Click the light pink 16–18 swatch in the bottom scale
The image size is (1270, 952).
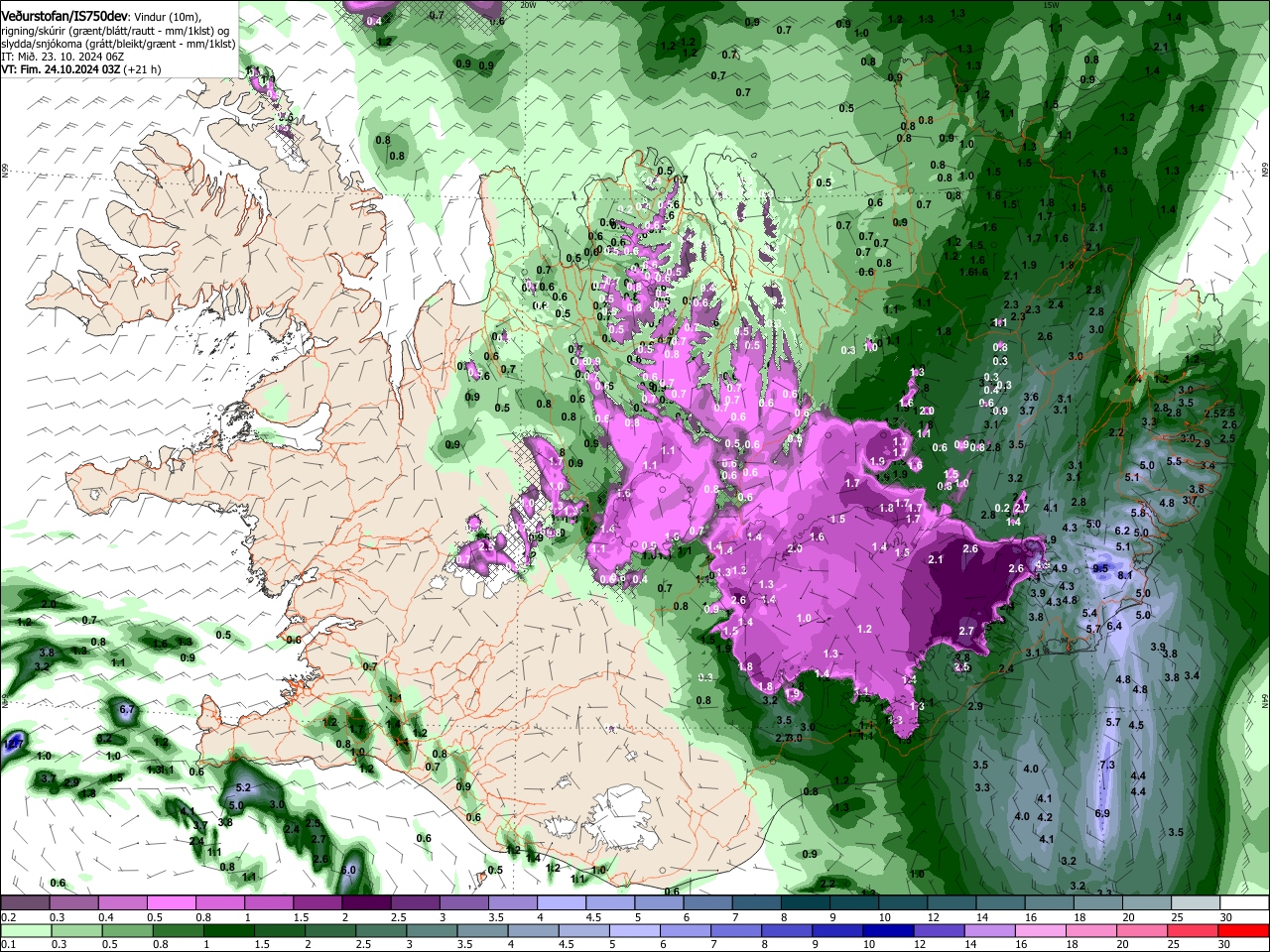(x=1039, y=930)
